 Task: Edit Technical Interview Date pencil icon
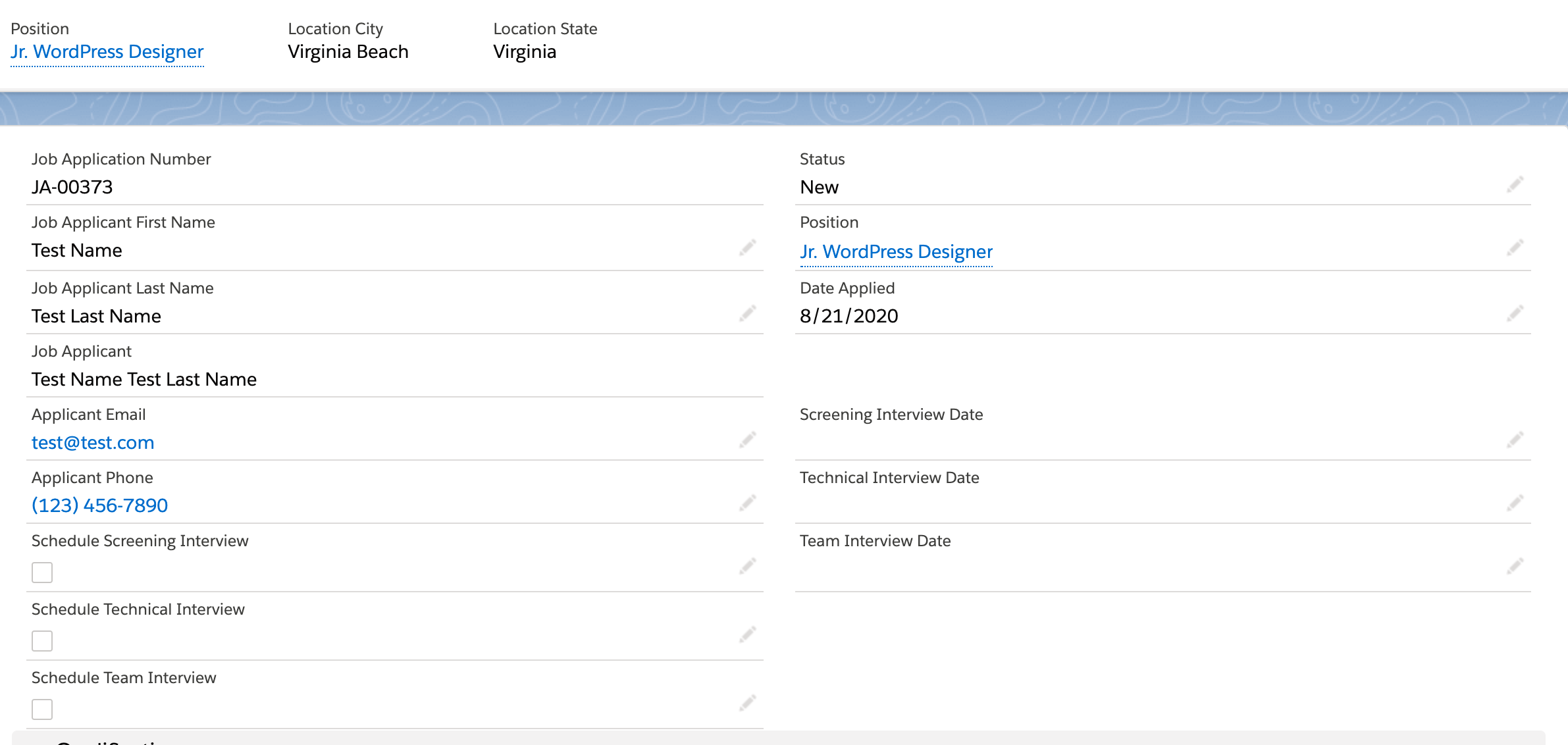tap(1515, 503)
